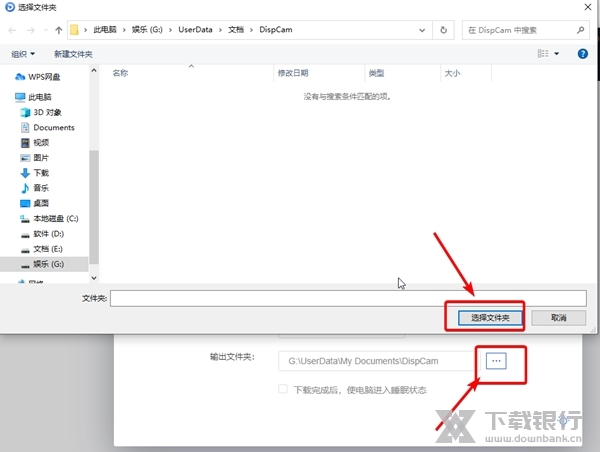Select 文档 (E:) drive
600x452 pixels.
(41, 249)
